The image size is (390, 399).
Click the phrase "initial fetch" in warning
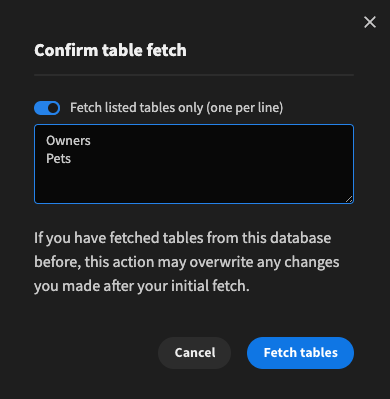(x=209, y=286)
